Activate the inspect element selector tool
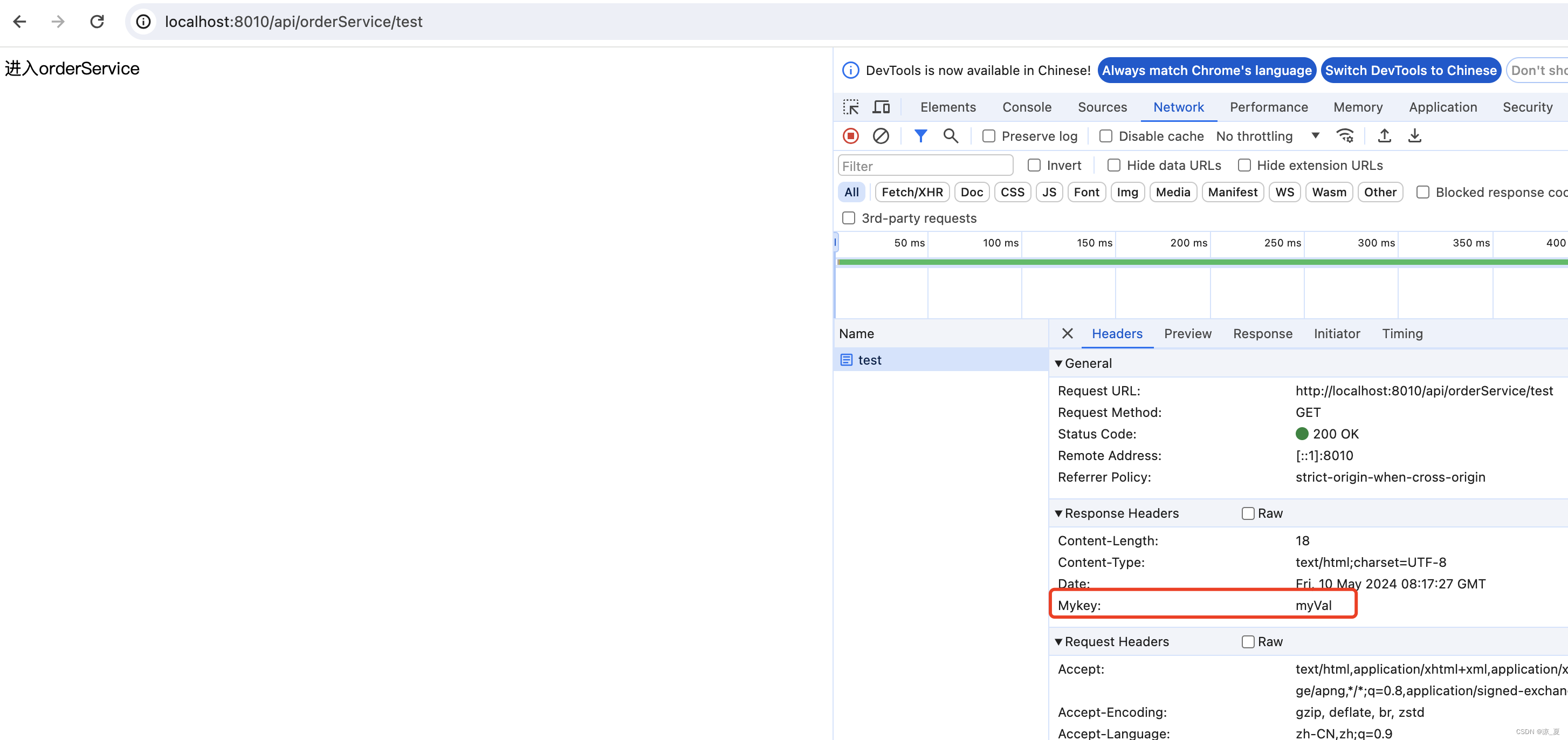The image size is (1568, 740). (x=850, y=107)
